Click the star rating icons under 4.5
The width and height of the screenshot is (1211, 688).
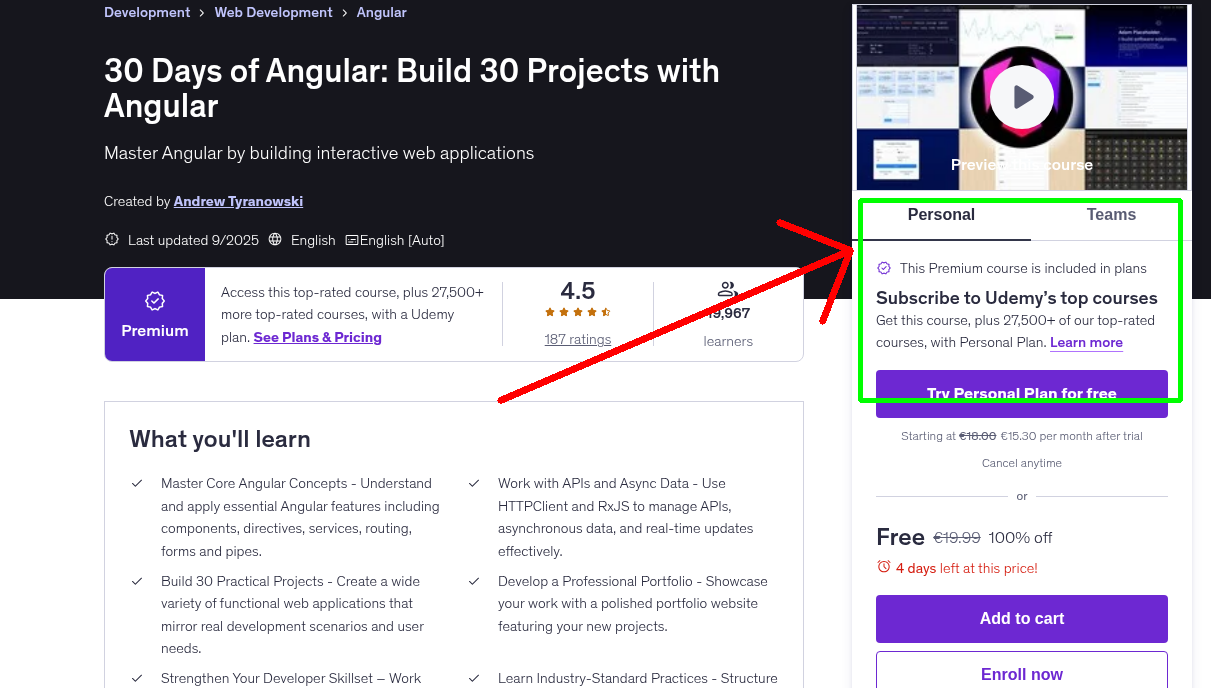coord(578,312)
